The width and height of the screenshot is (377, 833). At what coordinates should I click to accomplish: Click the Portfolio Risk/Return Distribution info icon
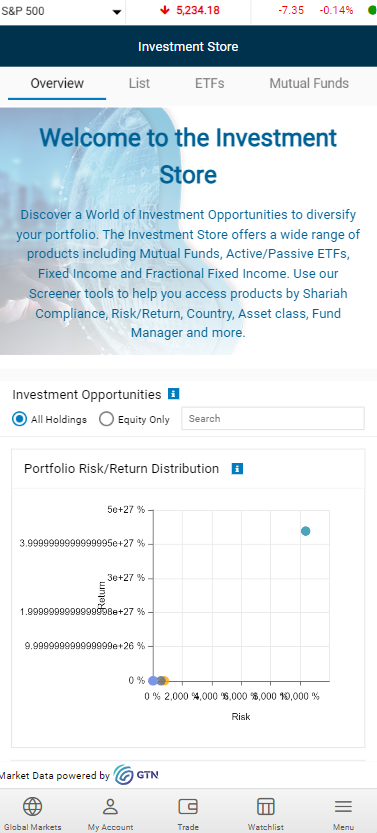237,469
